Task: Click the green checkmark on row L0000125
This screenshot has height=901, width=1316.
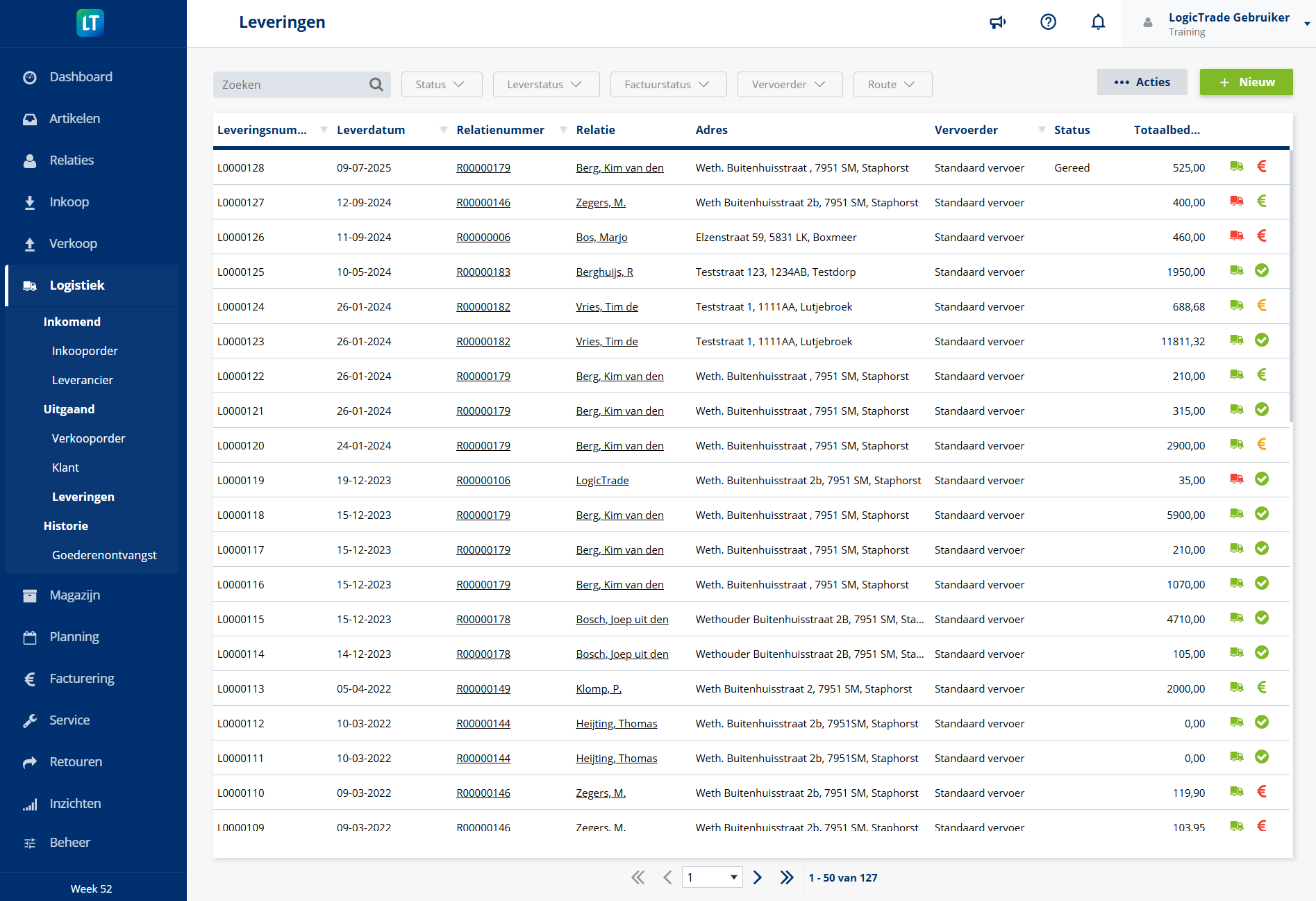Action: click(1263, 270)
